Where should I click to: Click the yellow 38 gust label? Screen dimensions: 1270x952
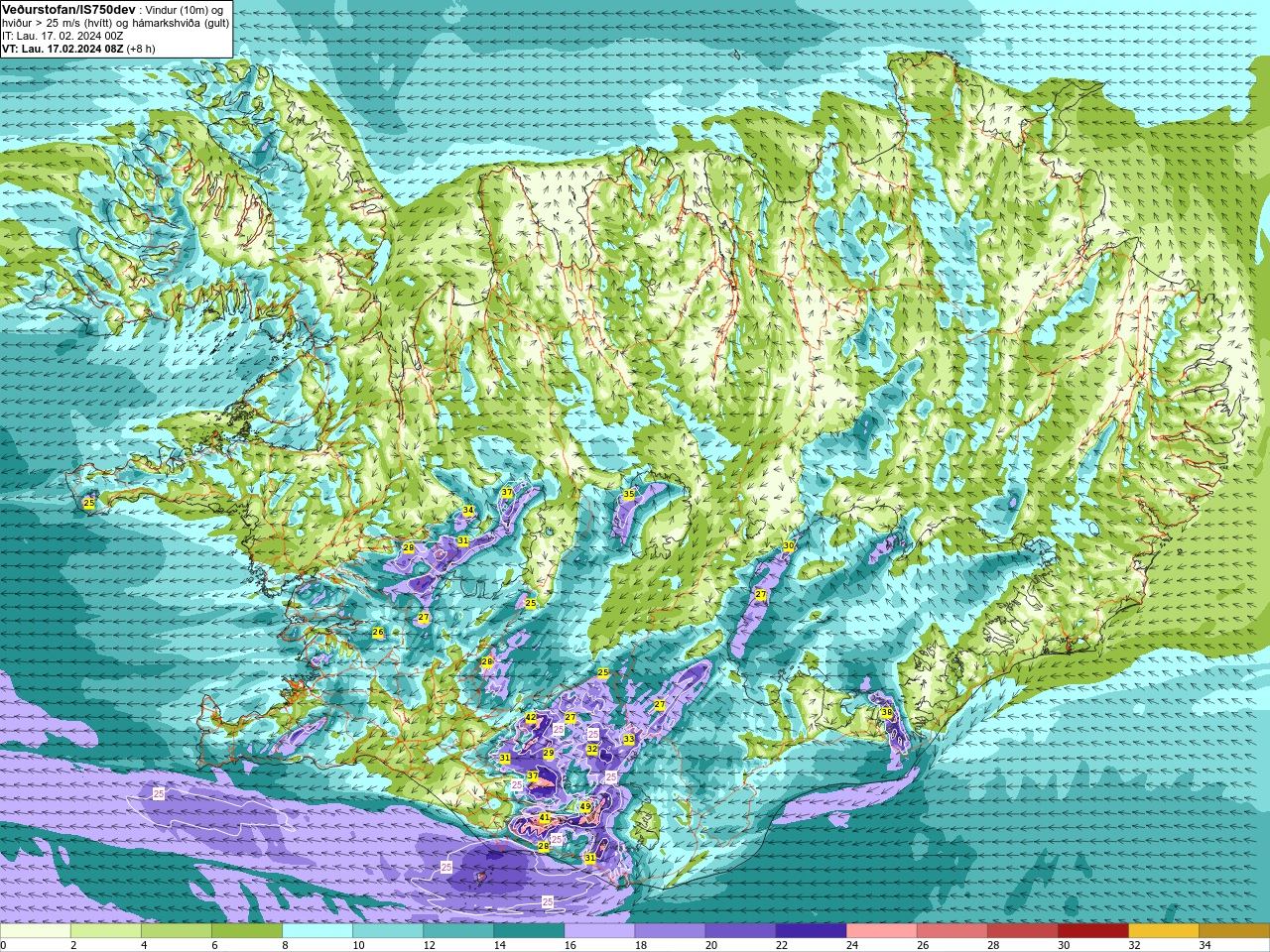[886, 713]
